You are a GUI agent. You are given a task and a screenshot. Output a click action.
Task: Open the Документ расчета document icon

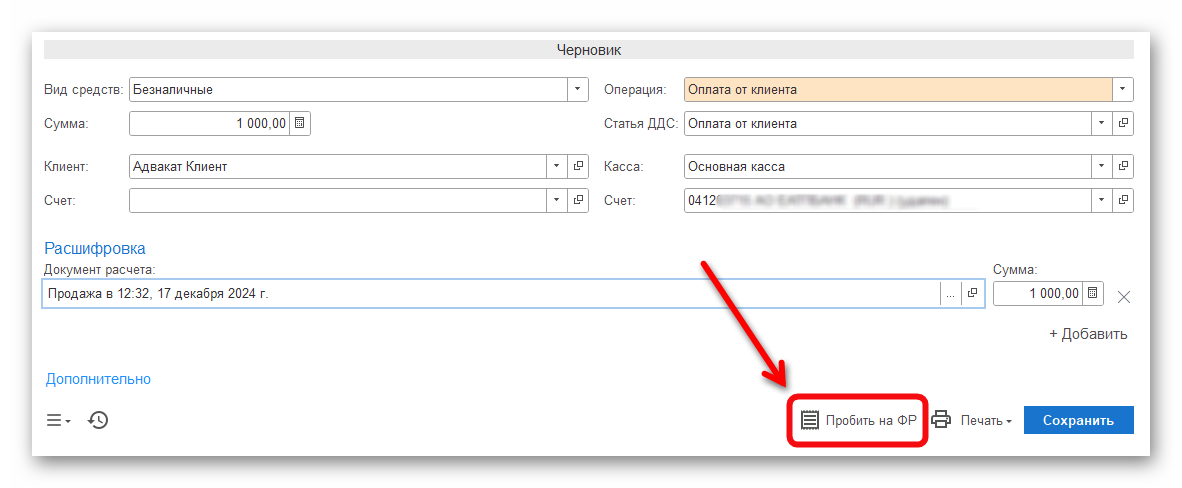pyautogui.click(x=972, y=294)
